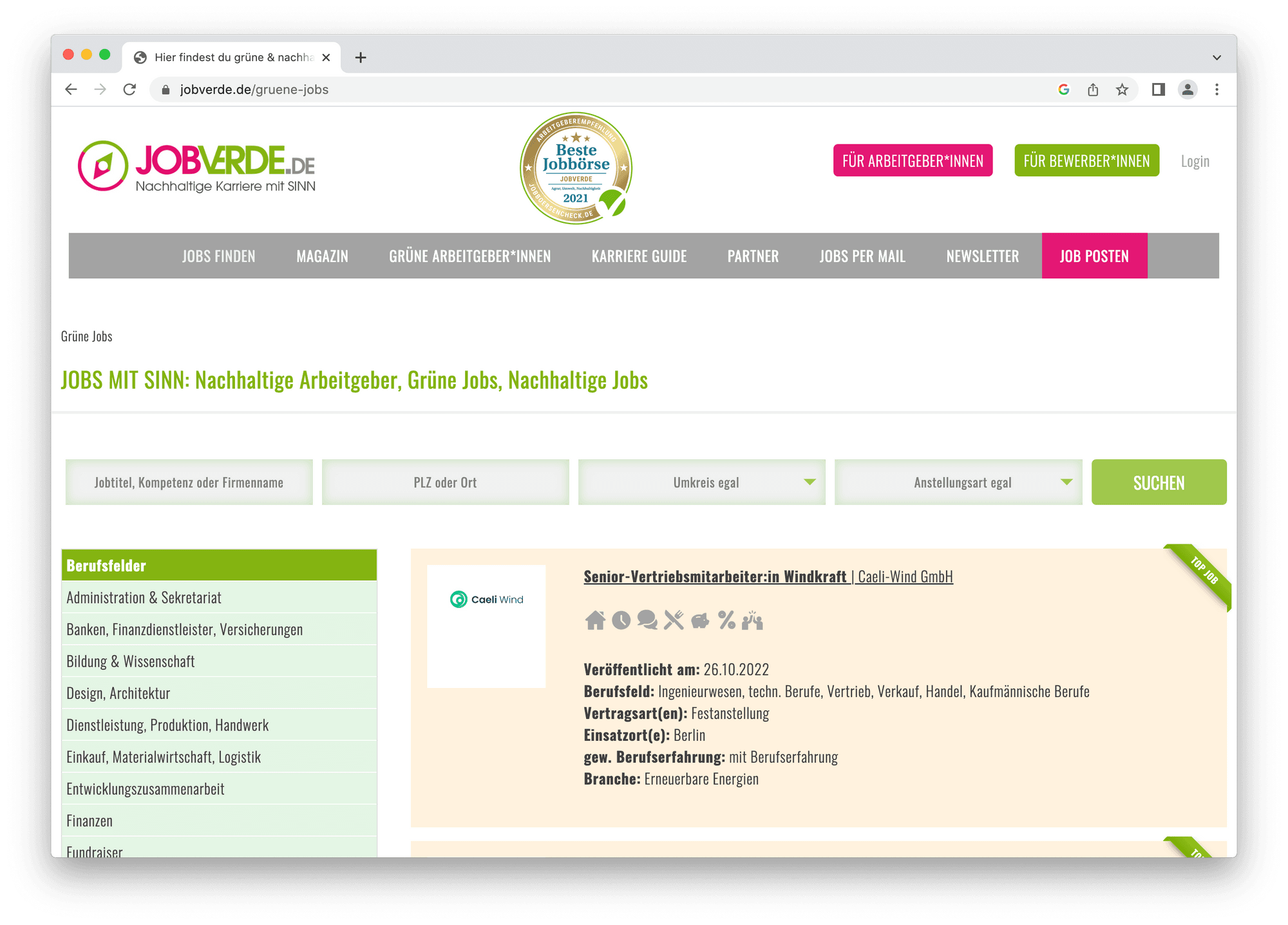
Task: Click the Berufsfelder sidebar header
Action: [x=219, y=565]
